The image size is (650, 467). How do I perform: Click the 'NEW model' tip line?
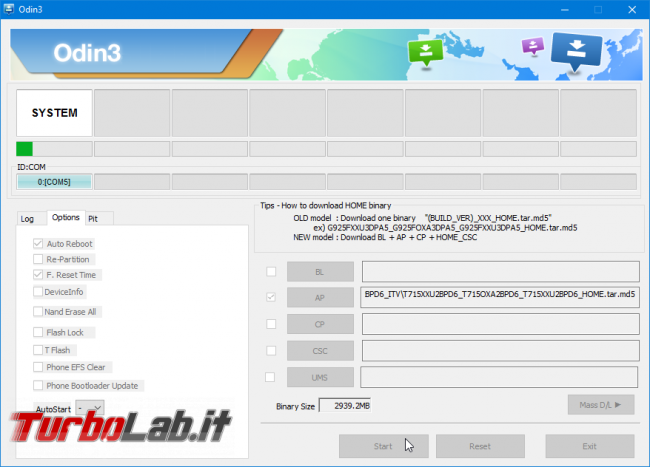[x=385, y=237]
